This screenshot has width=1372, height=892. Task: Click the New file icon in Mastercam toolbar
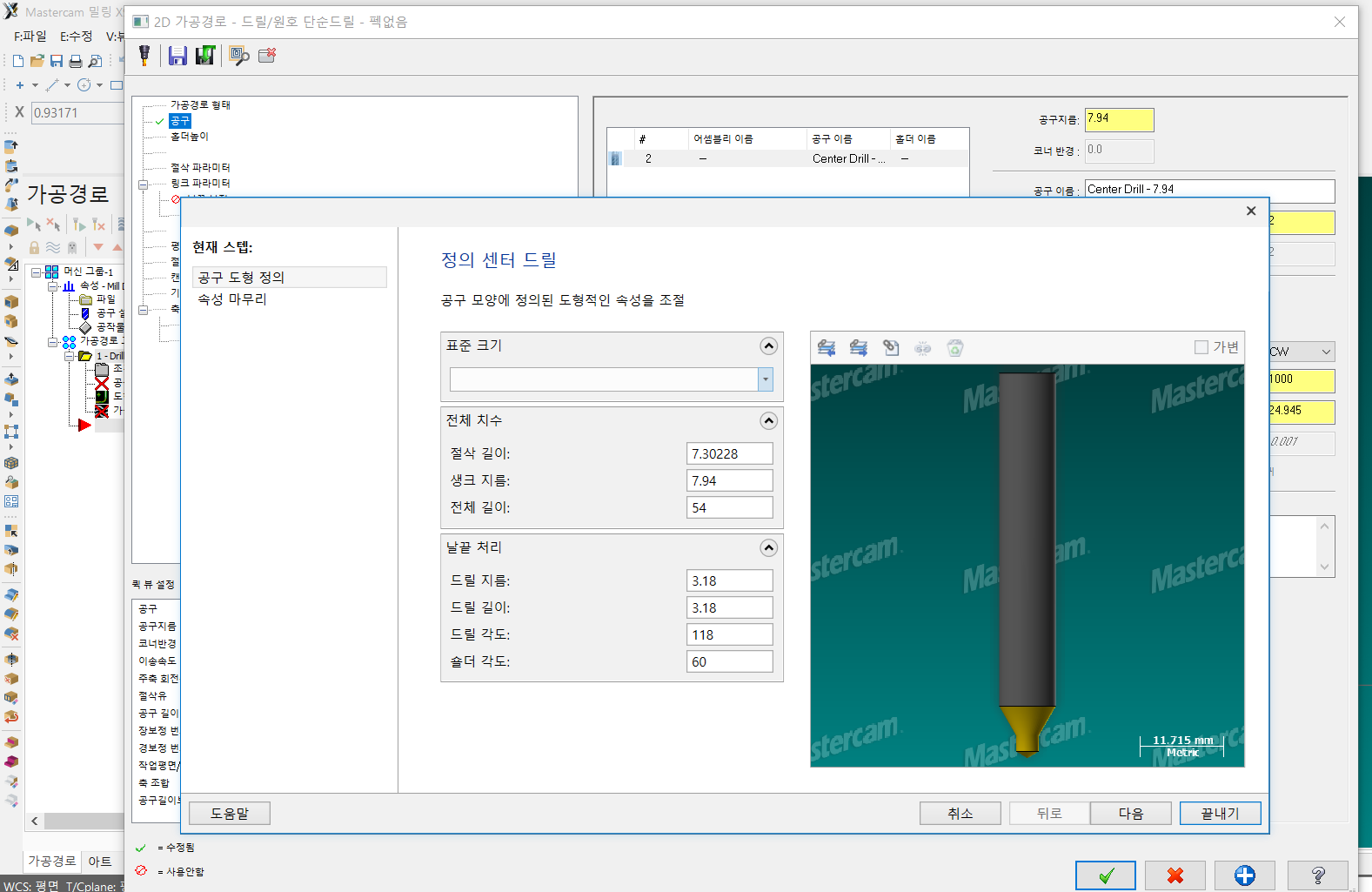pyautogui.click(x=18, y=61)
